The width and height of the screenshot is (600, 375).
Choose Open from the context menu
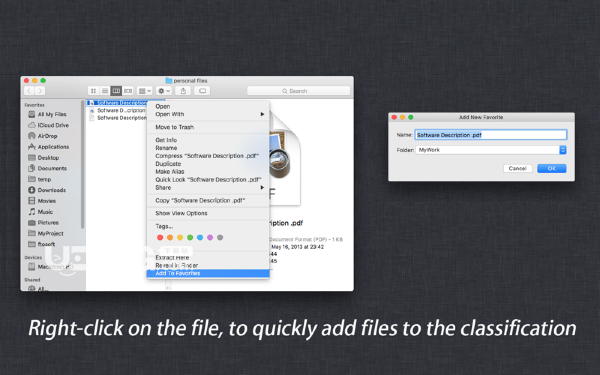coord(208,106)
